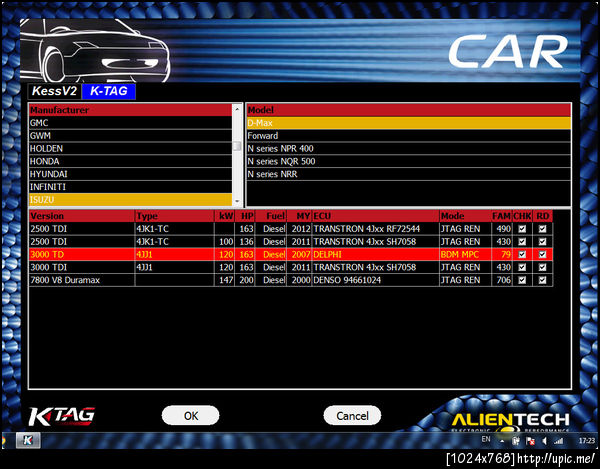Toggle RD checkbox for DELPHI row
Viewport: 600px width, 469px height.
[x=542, y=254]
